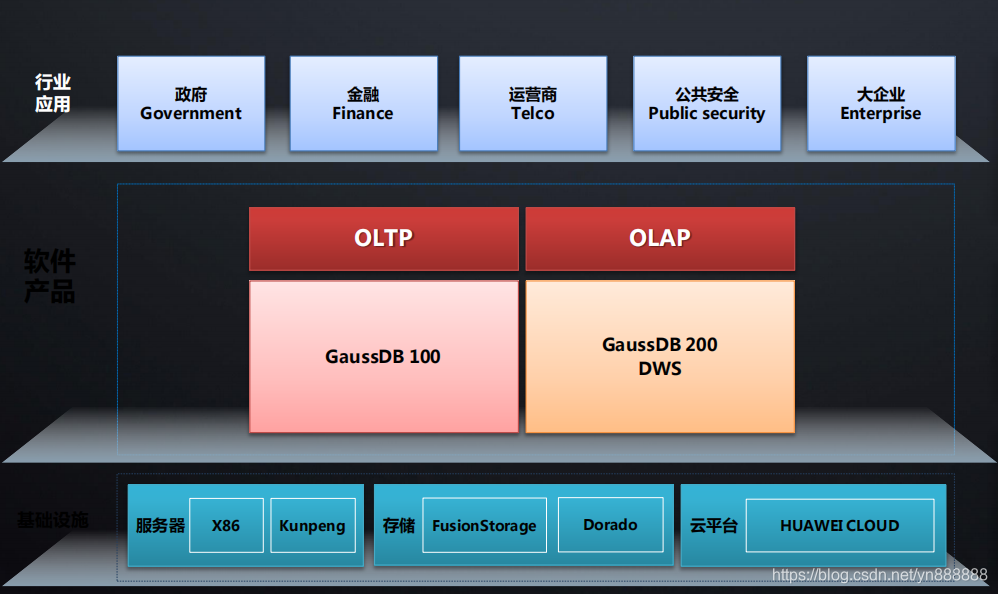
Task: Click the Enterprise 大企业 box
Action: pyautogui.click(x=881, y=104)
